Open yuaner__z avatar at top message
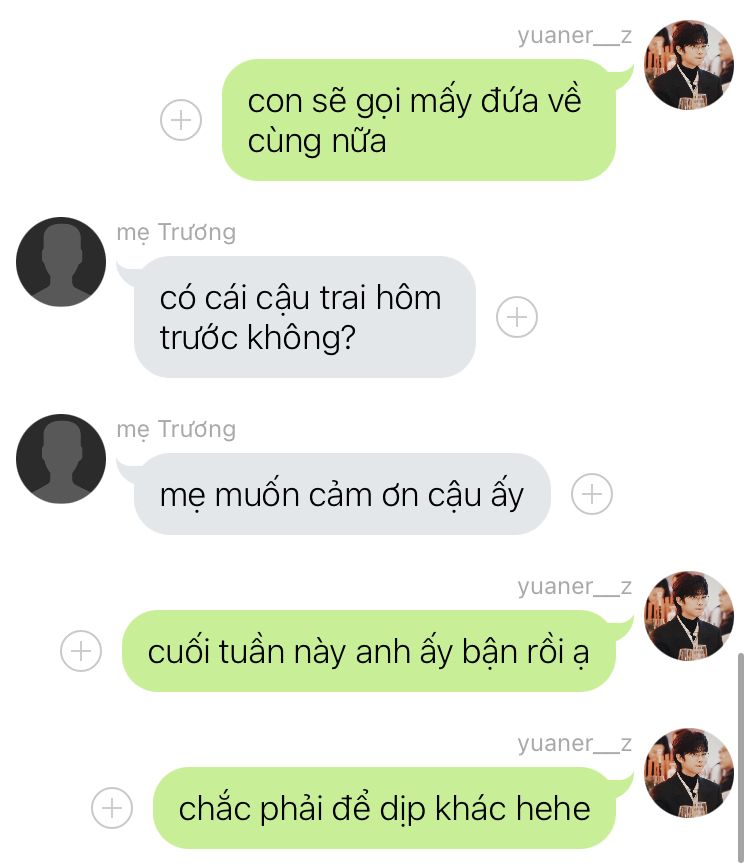750x865 pixels. (x=689, y=65)
